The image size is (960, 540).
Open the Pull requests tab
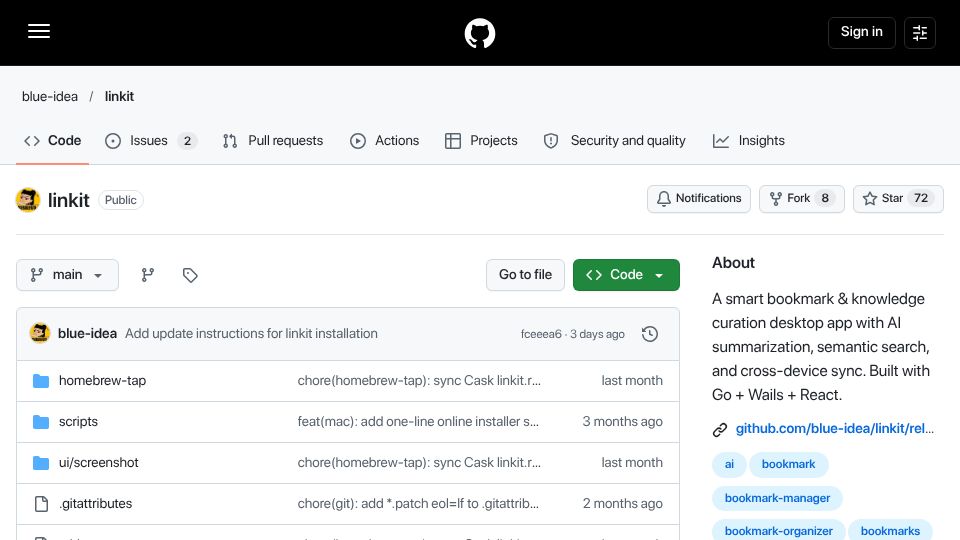click(x=273, y=141)
